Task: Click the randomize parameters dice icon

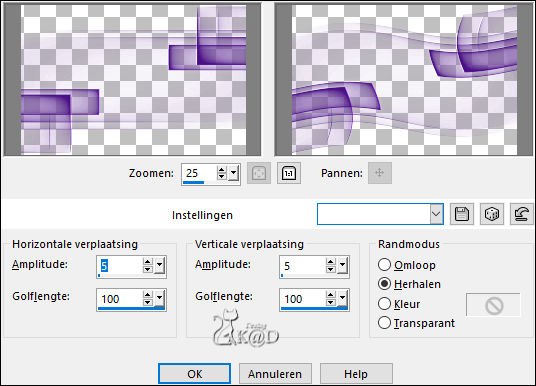Action: [x=492, y=214]
